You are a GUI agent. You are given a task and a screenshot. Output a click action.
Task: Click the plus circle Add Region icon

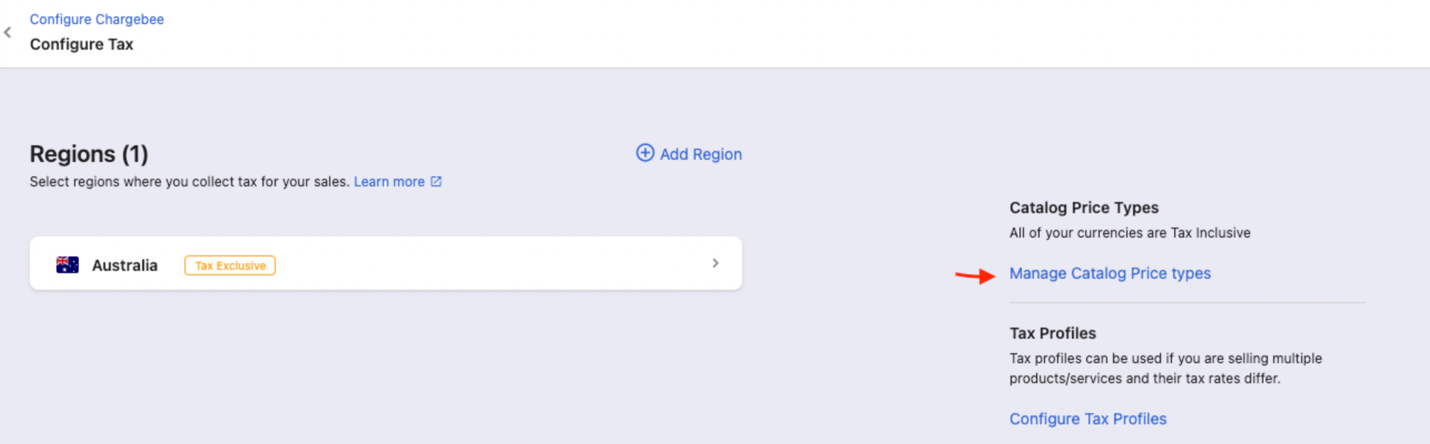click(645, 153)
